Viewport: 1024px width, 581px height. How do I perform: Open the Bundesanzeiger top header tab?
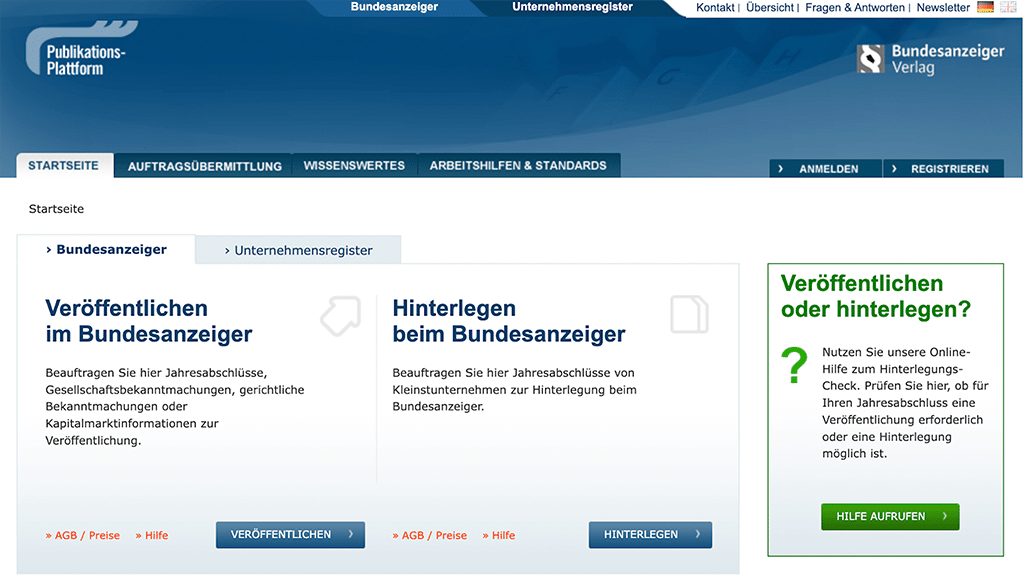click(394, 7)
